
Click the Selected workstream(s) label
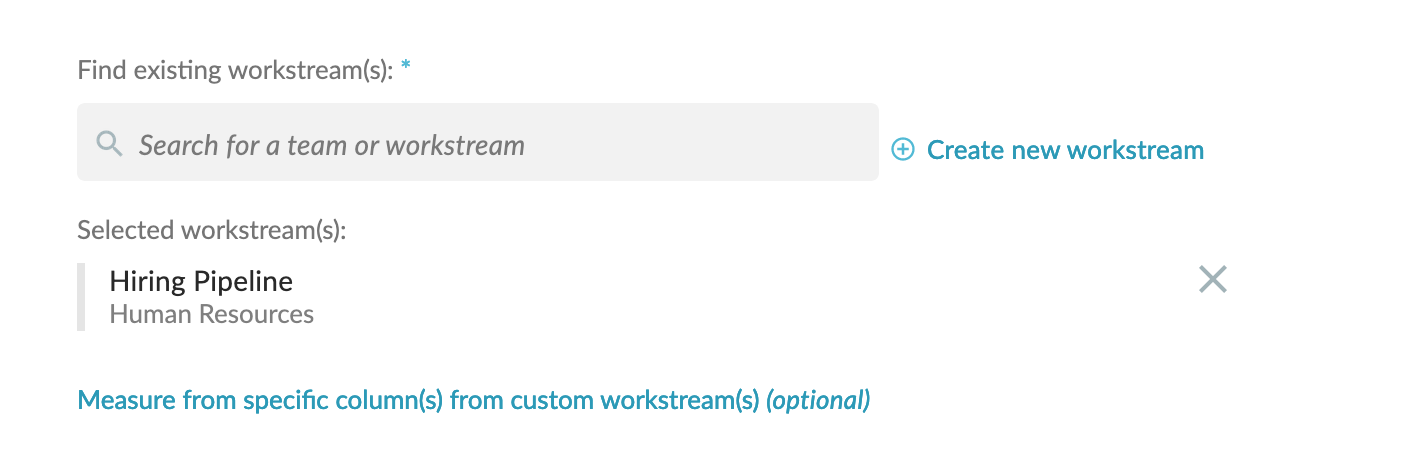click(212, 230)
